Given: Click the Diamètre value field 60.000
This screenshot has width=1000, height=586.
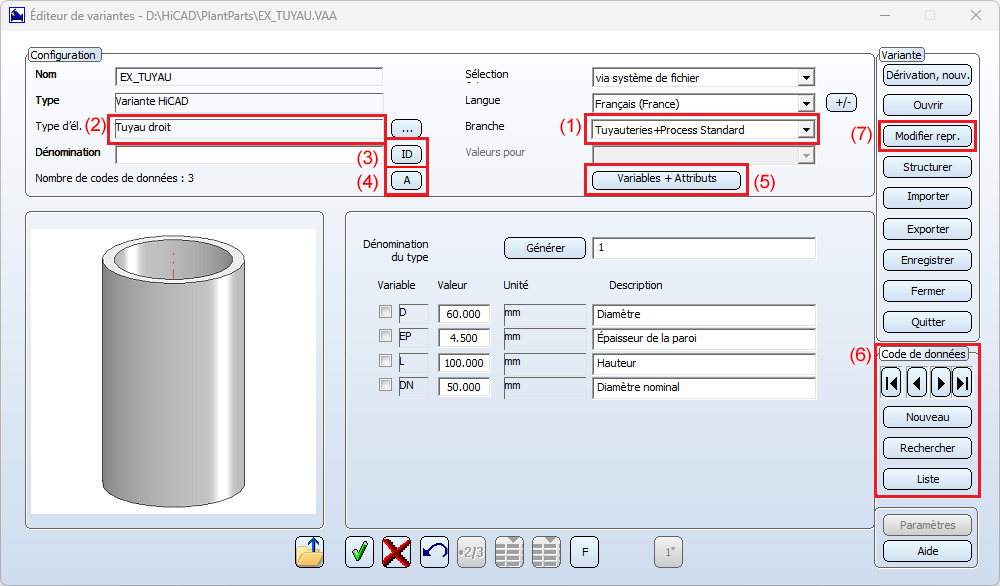Looking at the screenshot, I should click(x=465, y=314).
